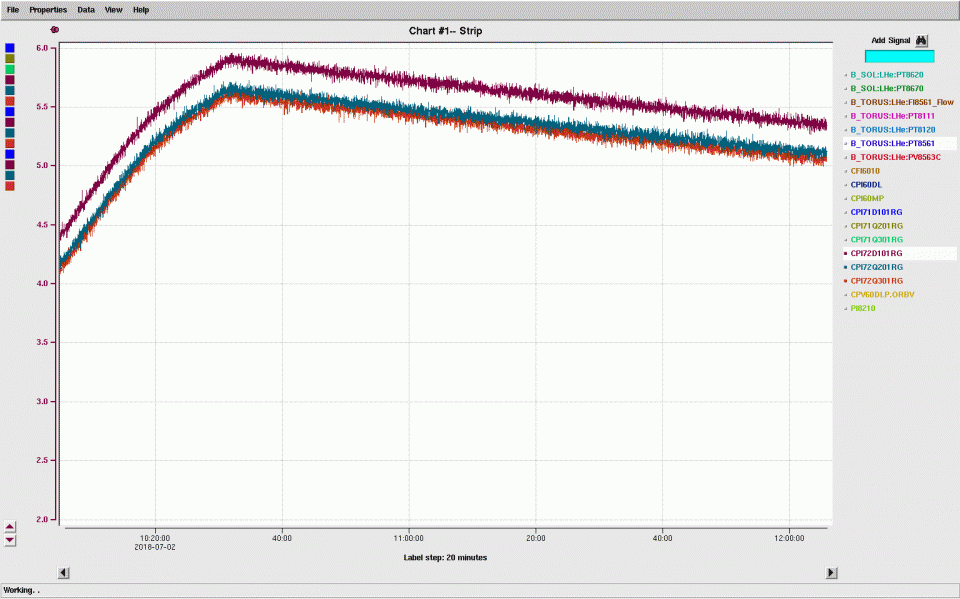This screenshot has height=599, width=960.
Task: Click the PI8210 signal label
Action: click(x=863, y=308)
